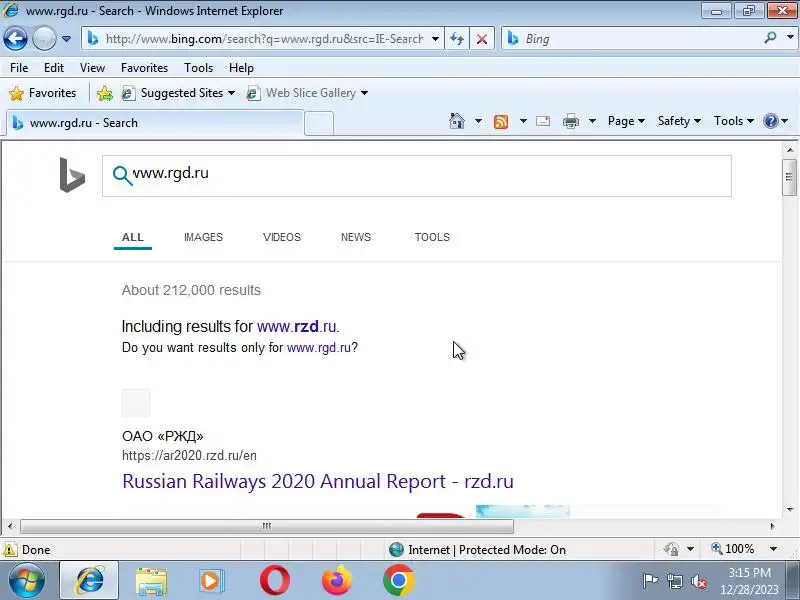Open the recent pages dropdown arrow
The image size is (800, 600).
click(x=66, y=39)
